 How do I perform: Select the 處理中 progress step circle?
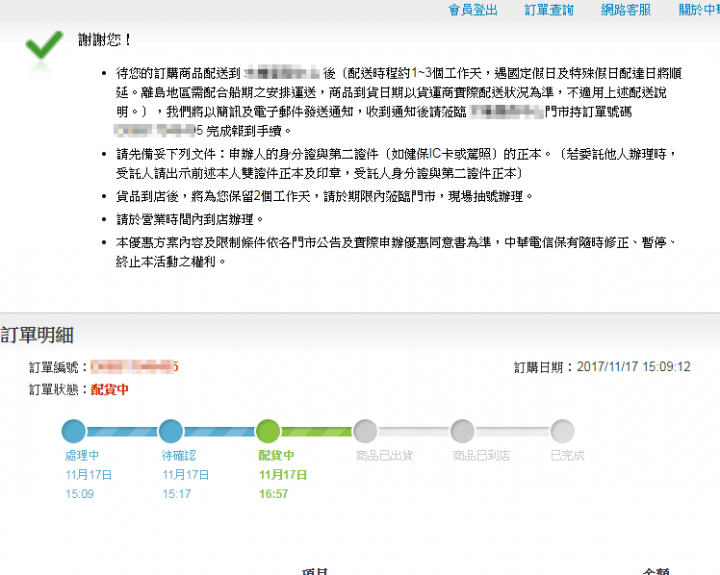tap(74, 431)
